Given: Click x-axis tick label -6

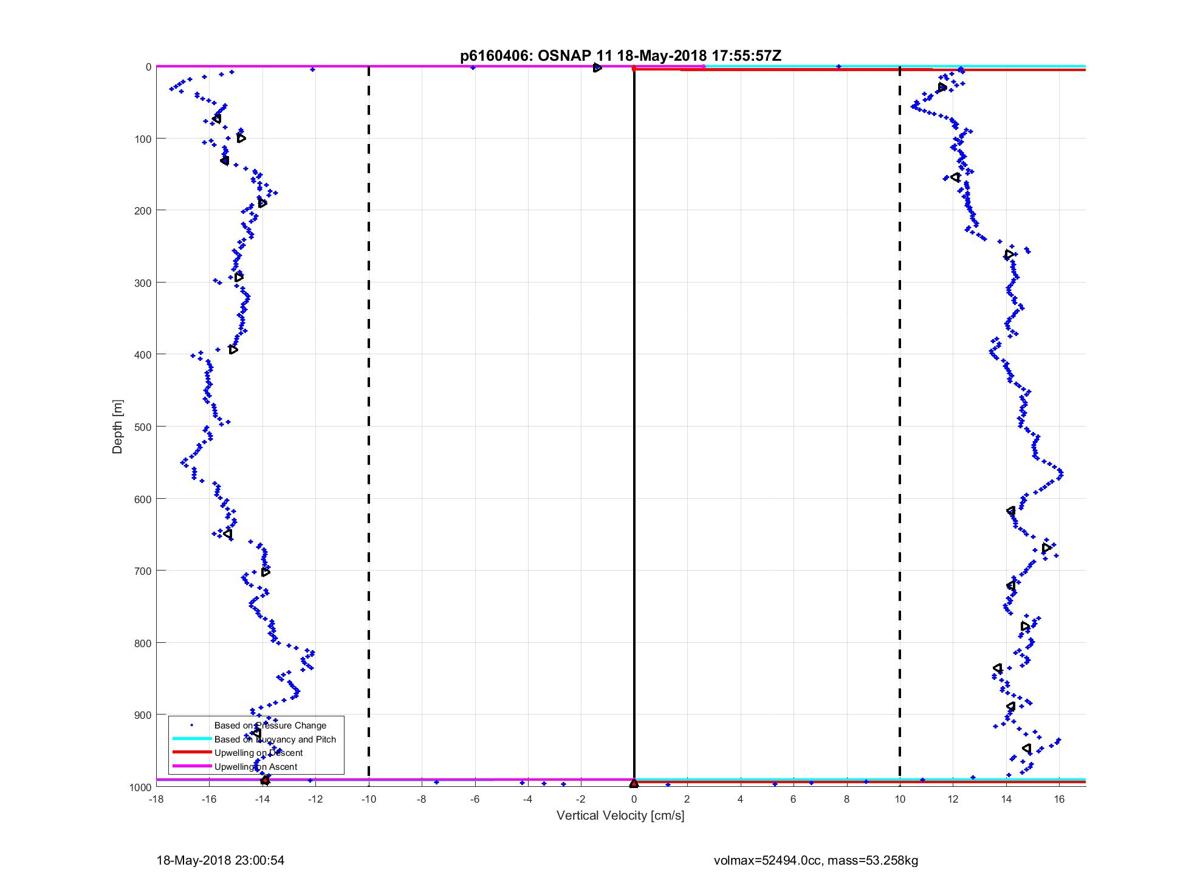Looking at the screenshot, I should 474,799.
